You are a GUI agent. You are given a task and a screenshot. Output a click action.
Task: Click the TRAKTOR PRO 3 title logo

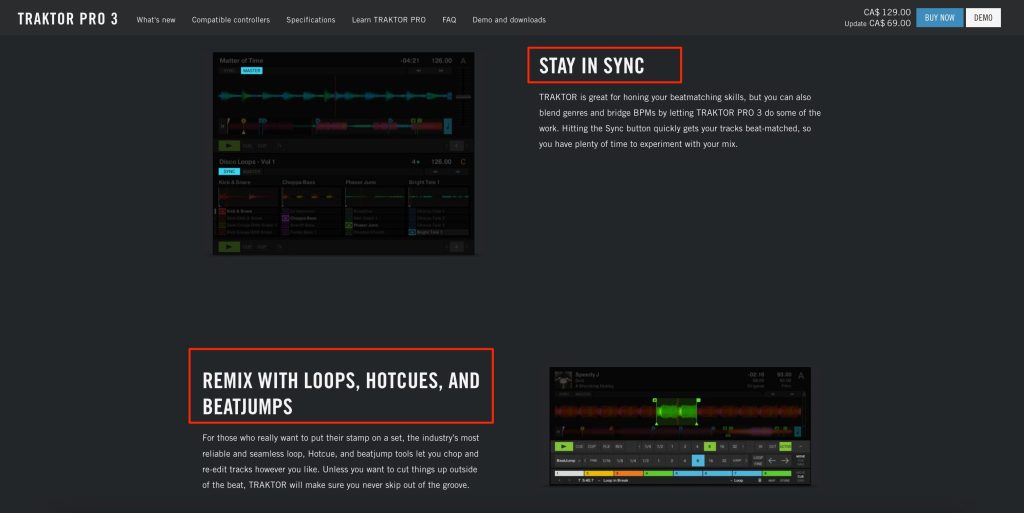[x=68, y=19]
